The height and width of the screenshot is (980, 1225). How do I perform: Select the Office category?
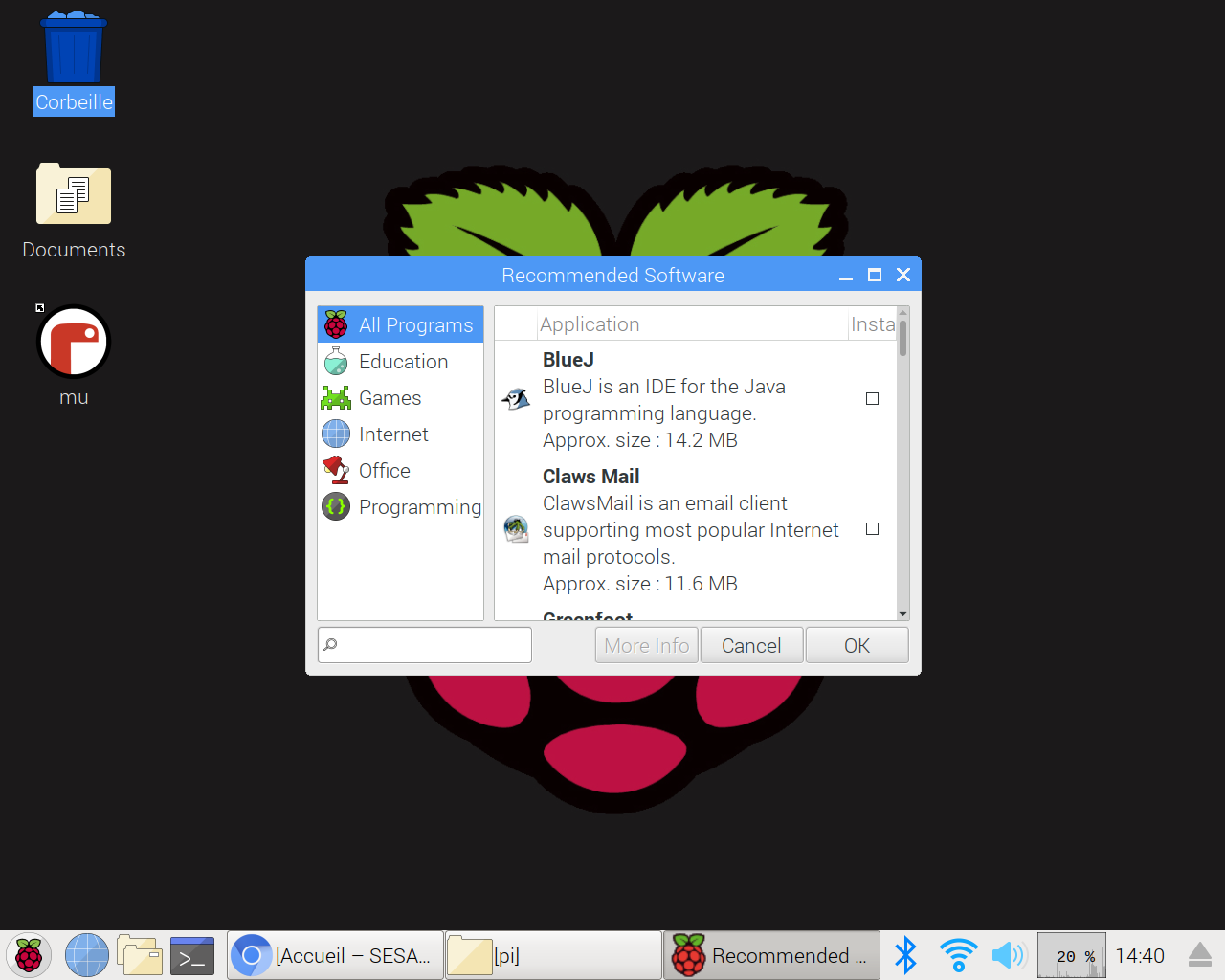tap(400, 471)
